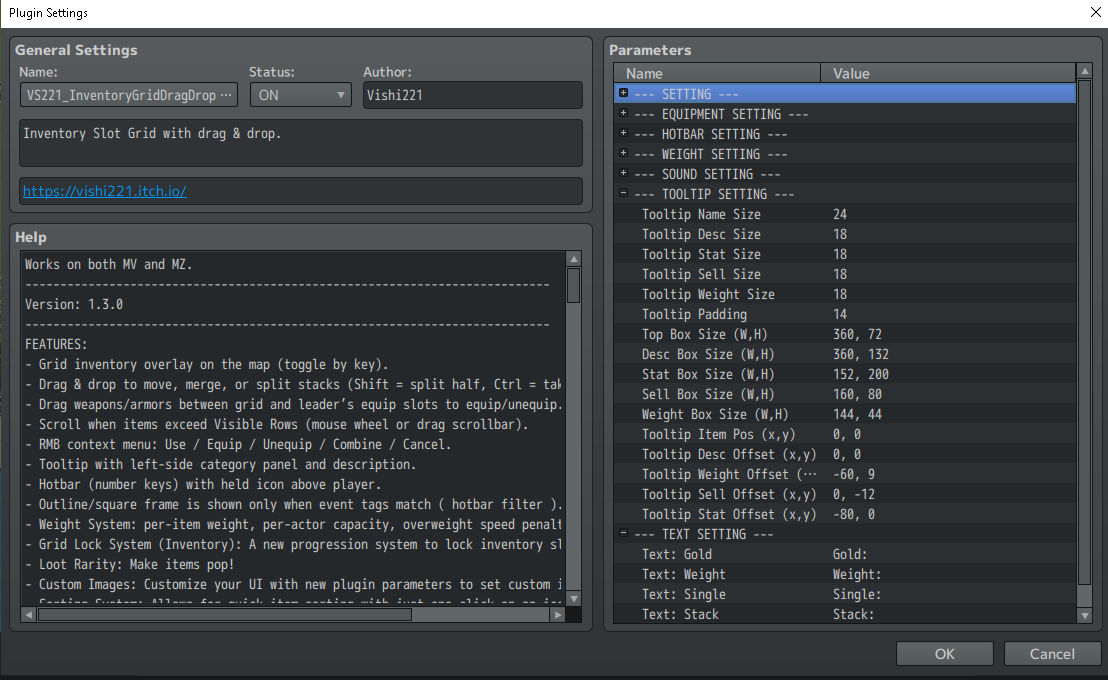Click the ellipsis button beside plugin name

(226, 95)
